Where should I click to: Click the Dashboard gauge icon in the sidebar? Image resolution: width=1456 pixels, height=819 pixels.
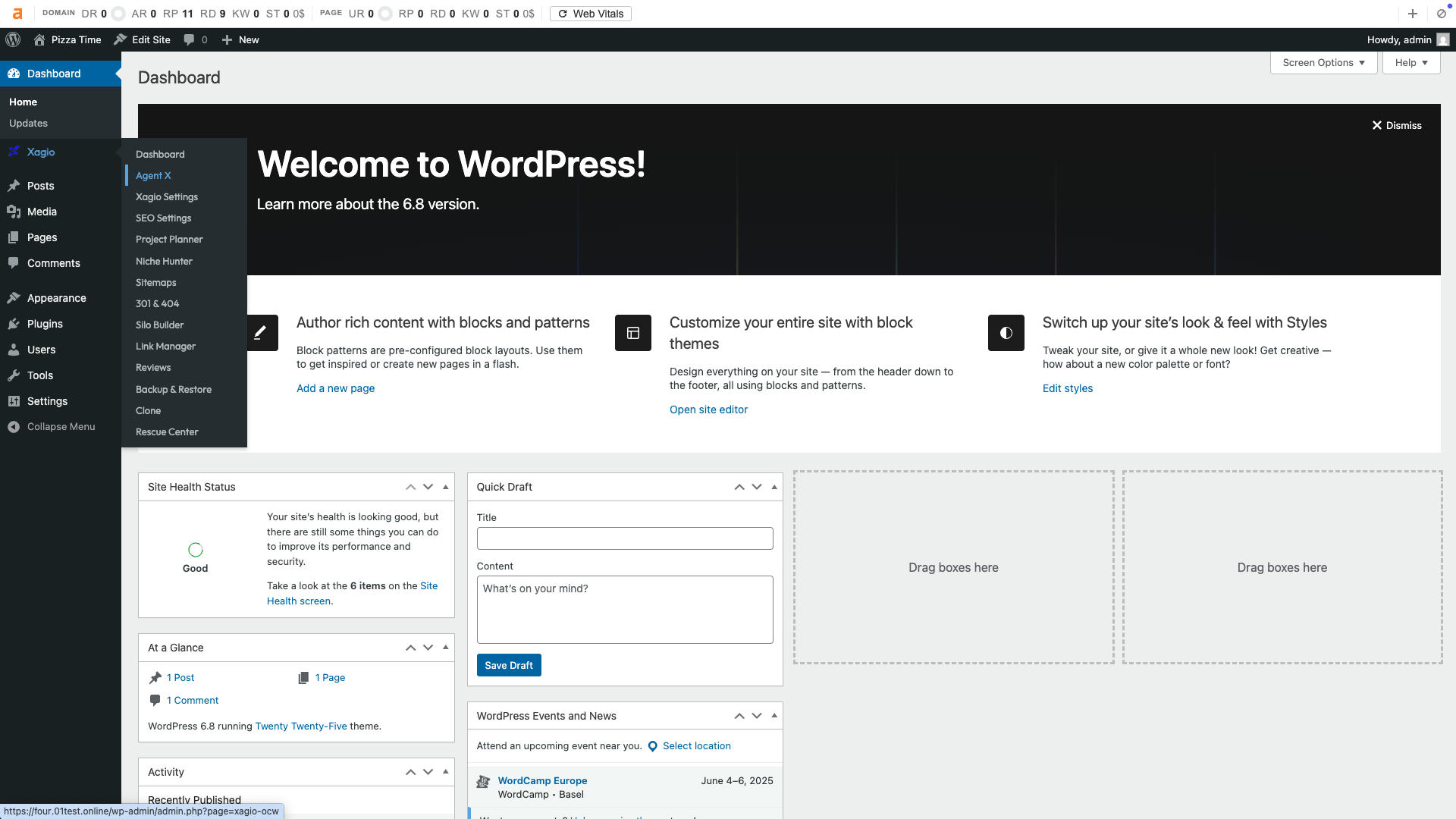tap(14, 74)
